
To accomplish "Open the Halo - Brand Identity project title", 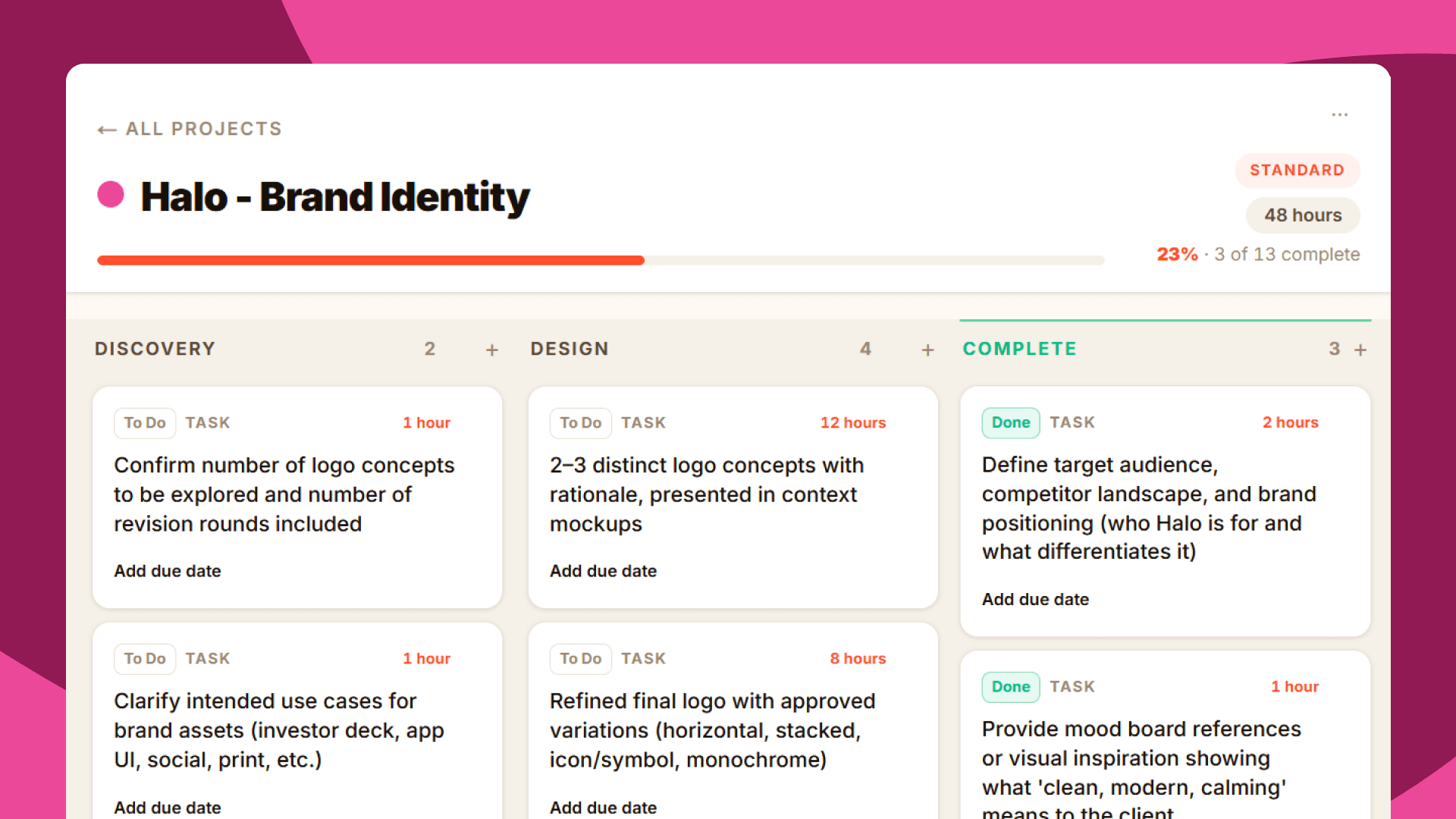I will (x=335, y=197).
